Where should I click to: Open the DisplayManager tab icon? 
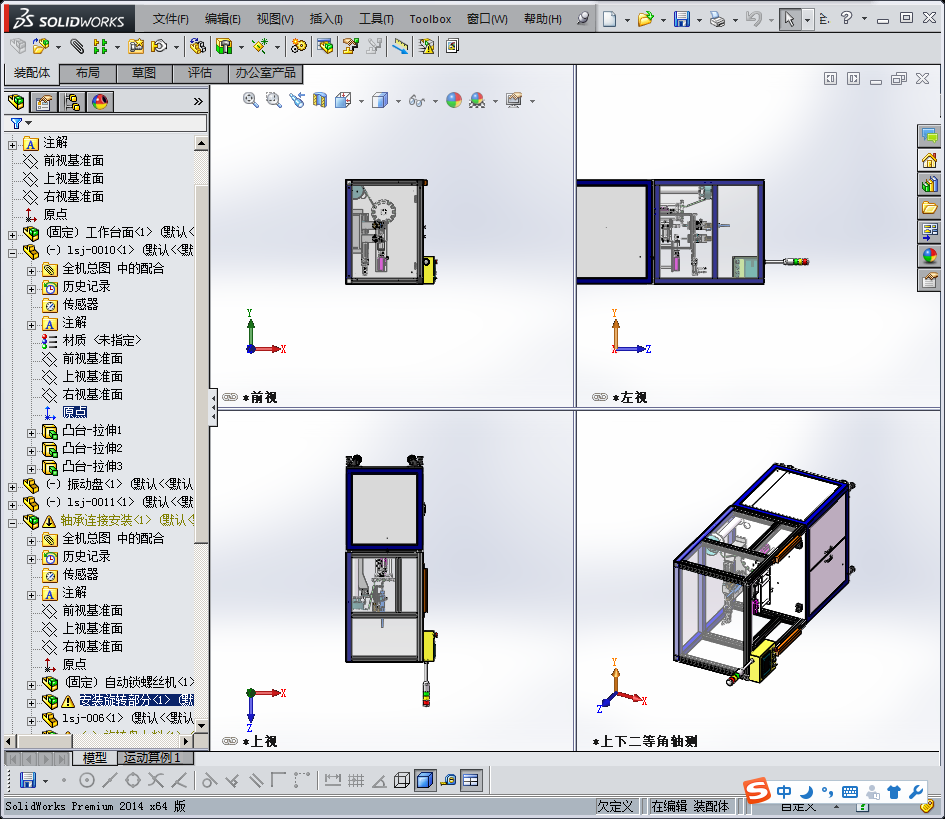[100, 102]
